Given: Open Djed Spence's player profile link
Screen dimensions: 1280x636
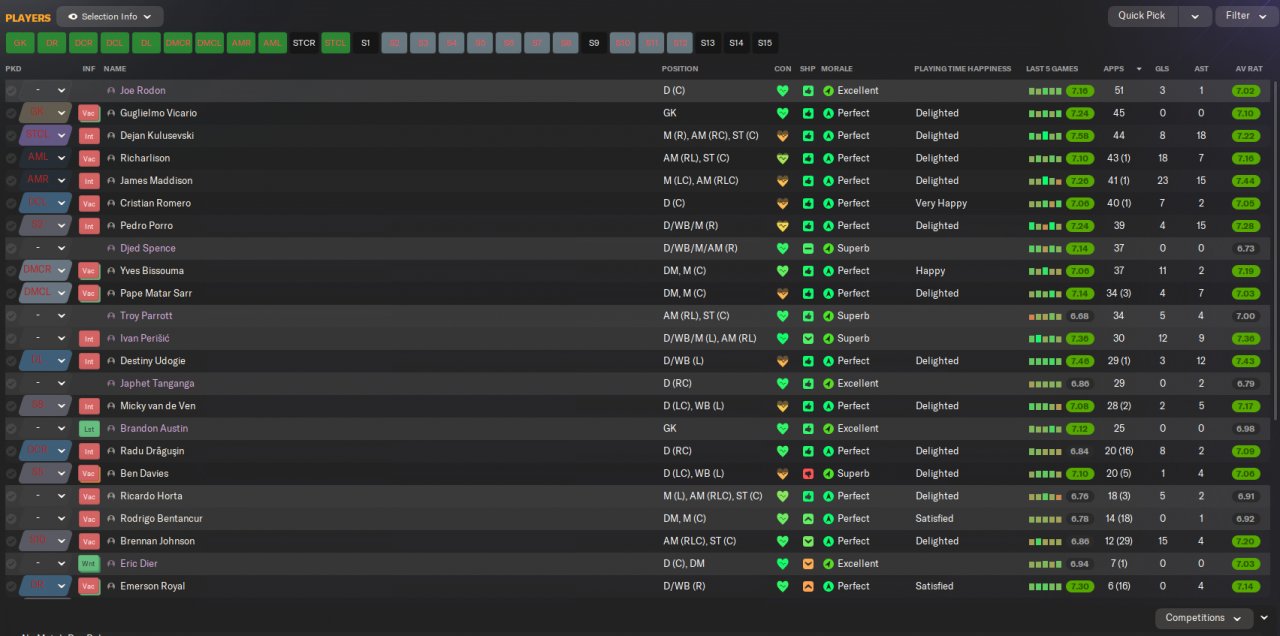Looking at the screenshot, I should pyautogui.click(x=148, y=248).
